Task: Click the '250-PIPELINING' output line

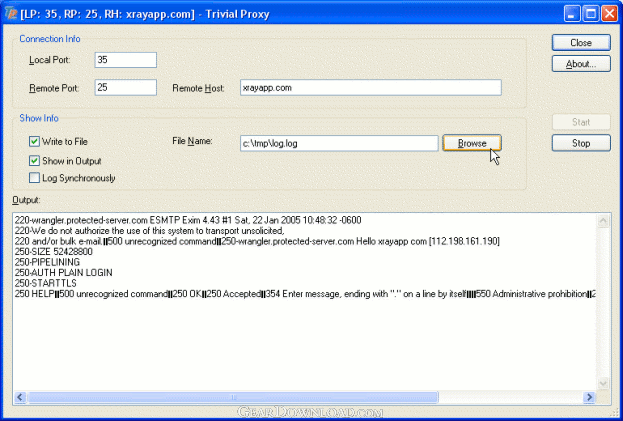Action: [x=47, y=262]
